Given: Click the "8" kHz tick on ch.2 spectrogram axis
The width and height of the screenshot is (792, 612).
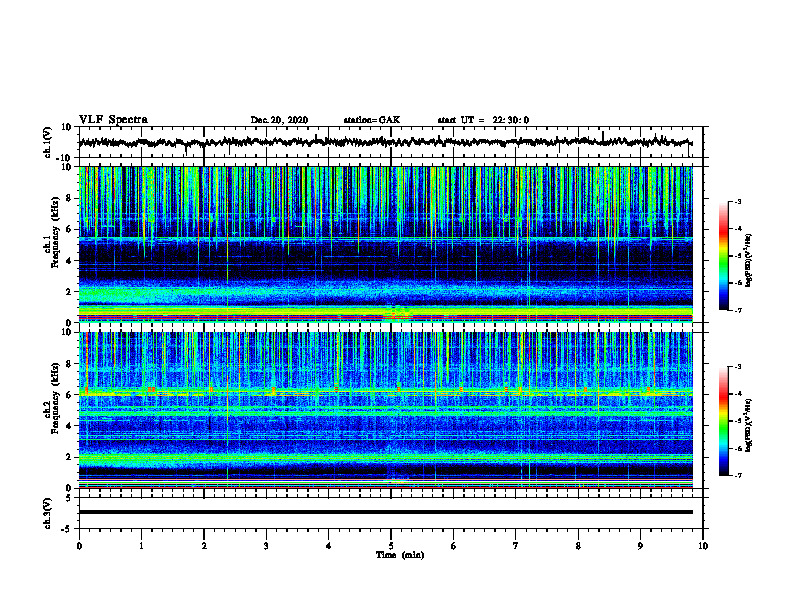Looking at the screenshot, I should tap(69, 364).
